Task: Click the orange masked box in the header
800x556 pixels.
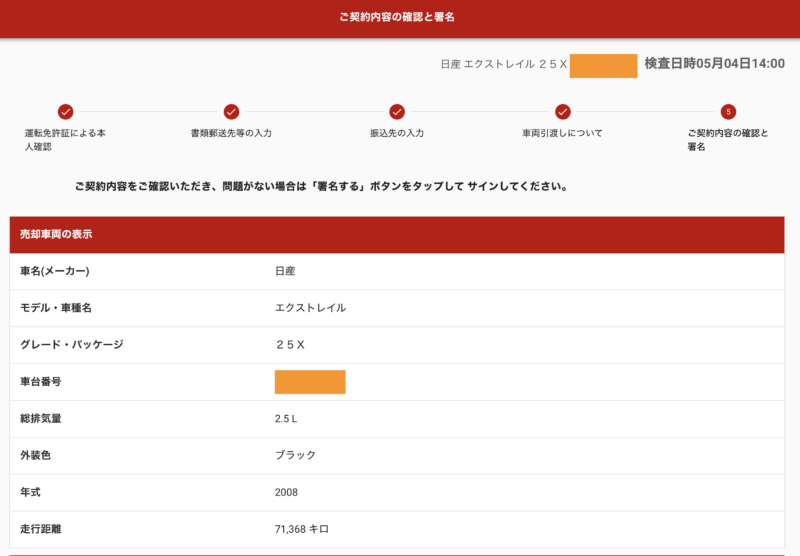Action: pyautogui.click(x=604, y=66)
